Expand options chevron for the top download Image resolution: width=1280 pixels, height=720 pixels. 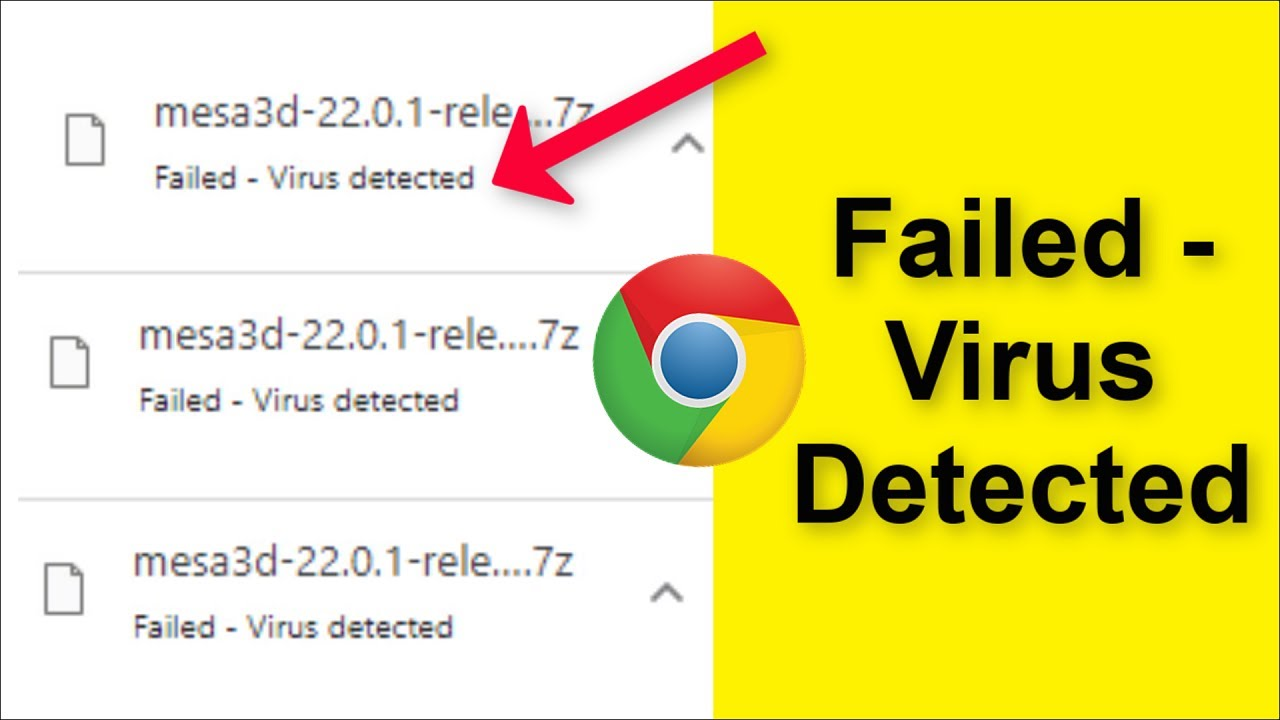(687, 146)
